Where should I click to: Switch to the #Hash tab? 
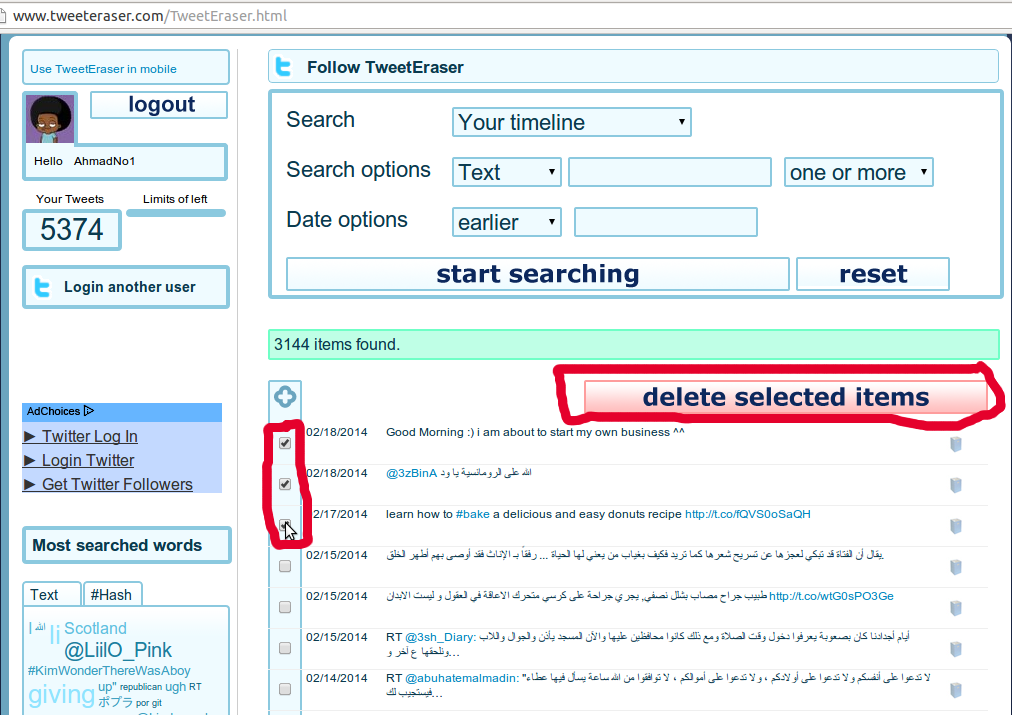[x=111, y=594]
